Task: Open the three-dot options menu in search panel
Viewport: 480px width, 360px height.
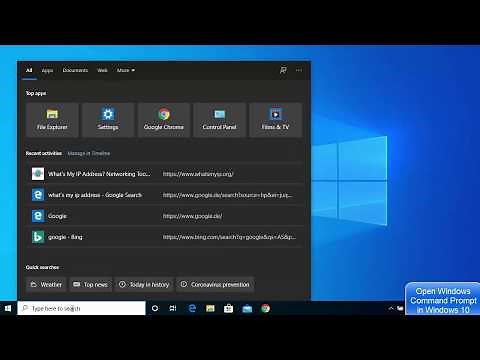Action: pyautogui.click(x=299, y=70)
